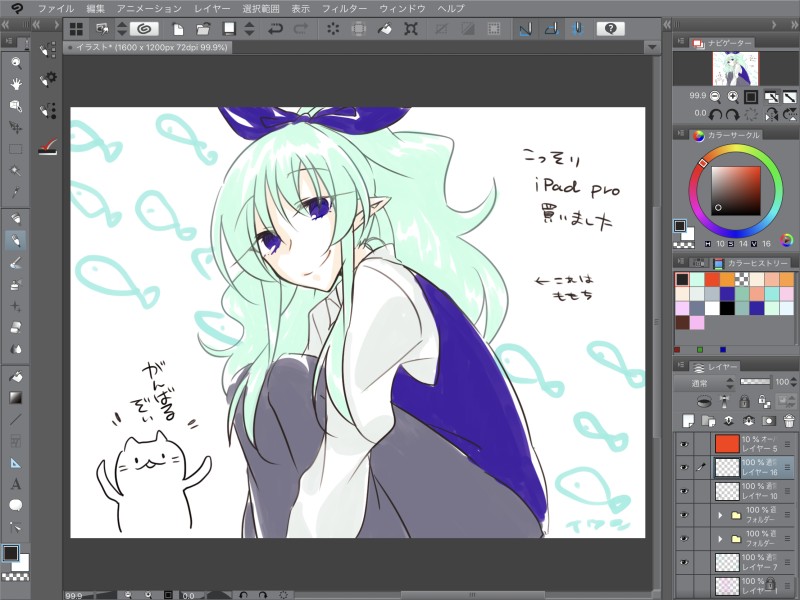Select the Airbrush tool

(x=16, y=285)
